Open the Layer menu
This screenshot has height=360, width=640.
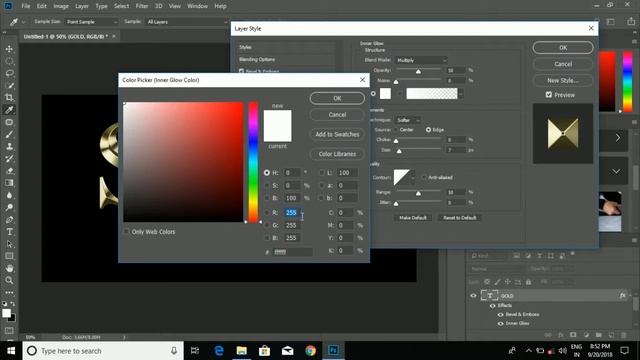tap(82, 6)
